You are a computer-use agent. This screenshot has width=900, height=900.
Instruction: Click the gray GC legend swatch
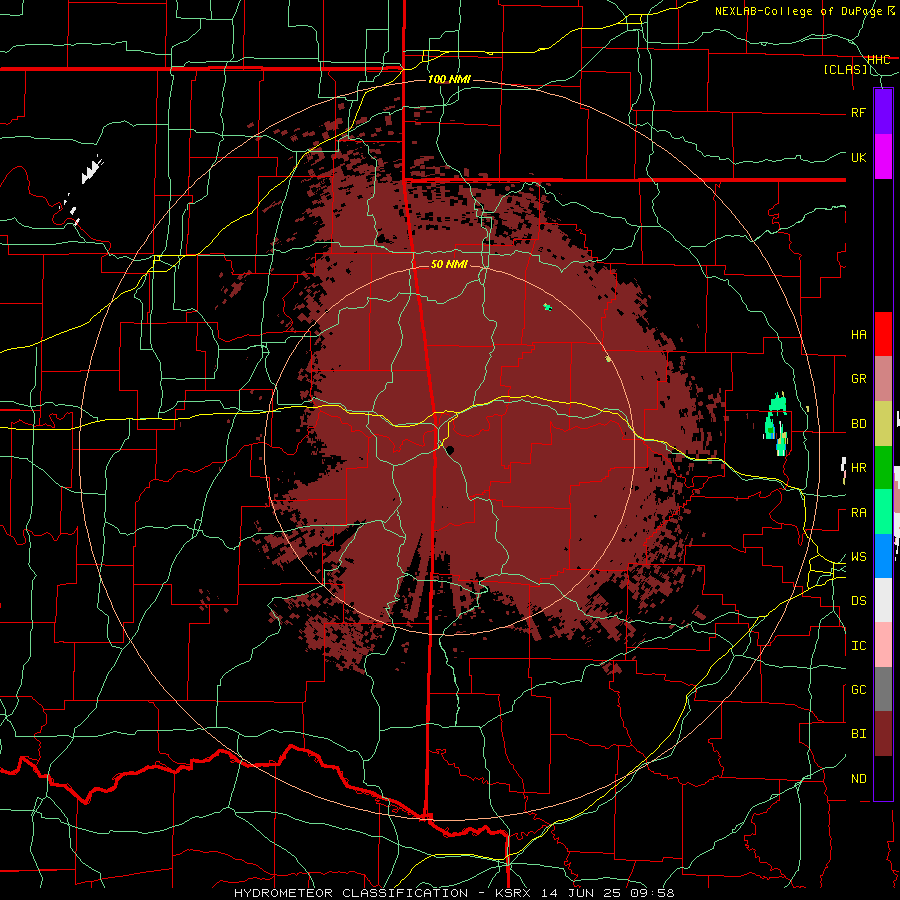tap(883, 689)
